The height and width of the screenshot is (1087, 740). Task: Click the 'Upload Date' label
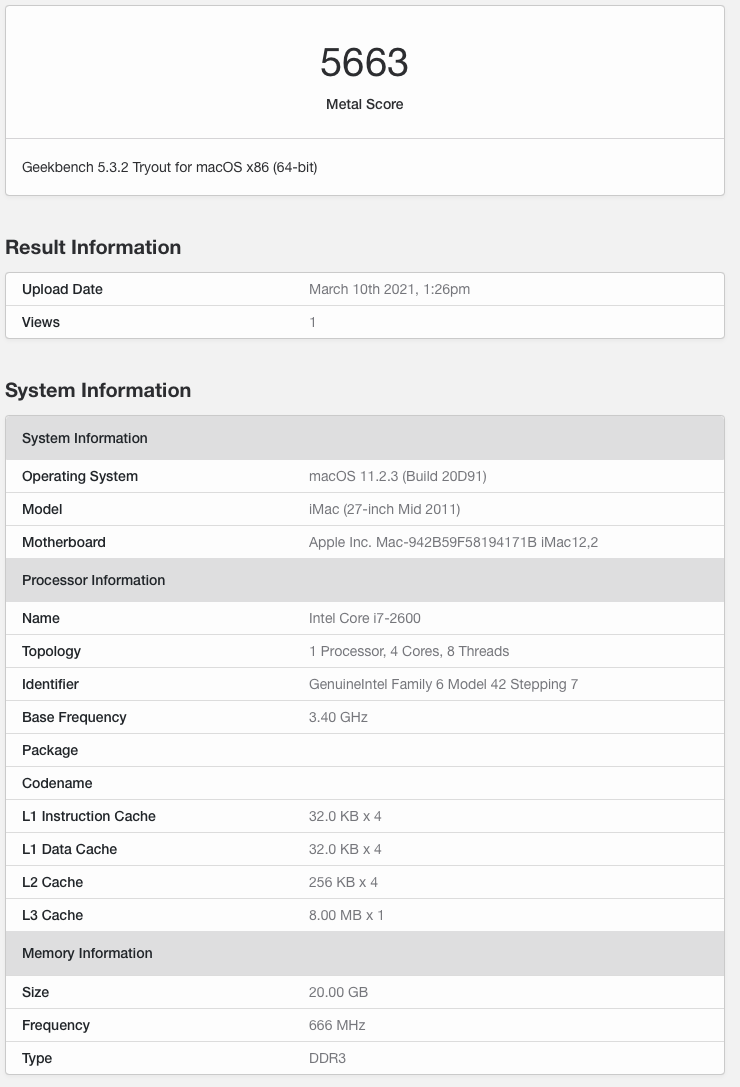(x=62, y=289)
